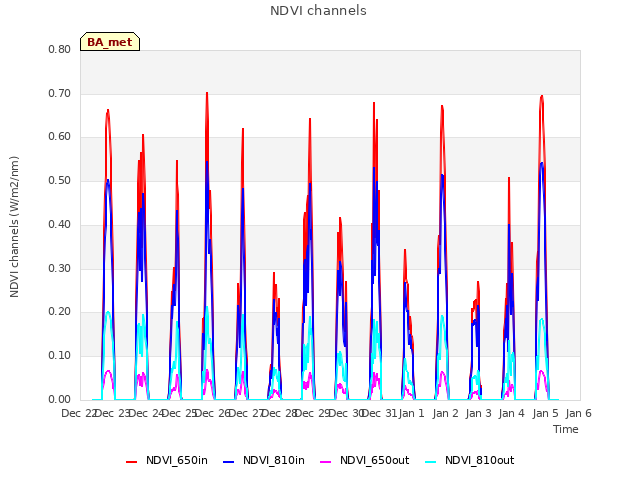Click the 0.20 y-axis tick label
This screenshot has height=480, width=640.
click(60, 311)
